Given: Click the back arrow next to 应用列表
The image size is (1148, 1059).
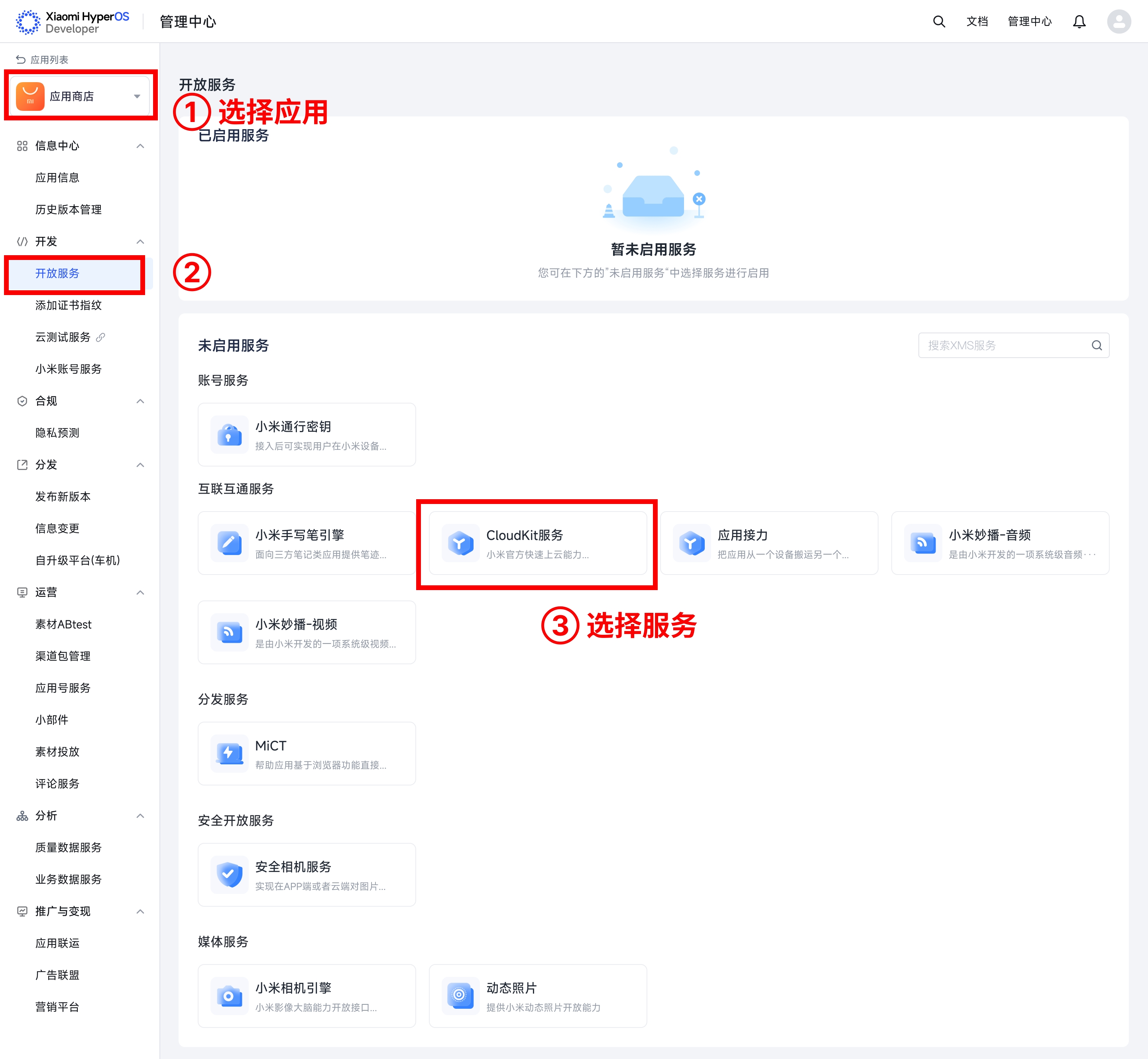Looking at the screenshot, I should pos(21,59).
